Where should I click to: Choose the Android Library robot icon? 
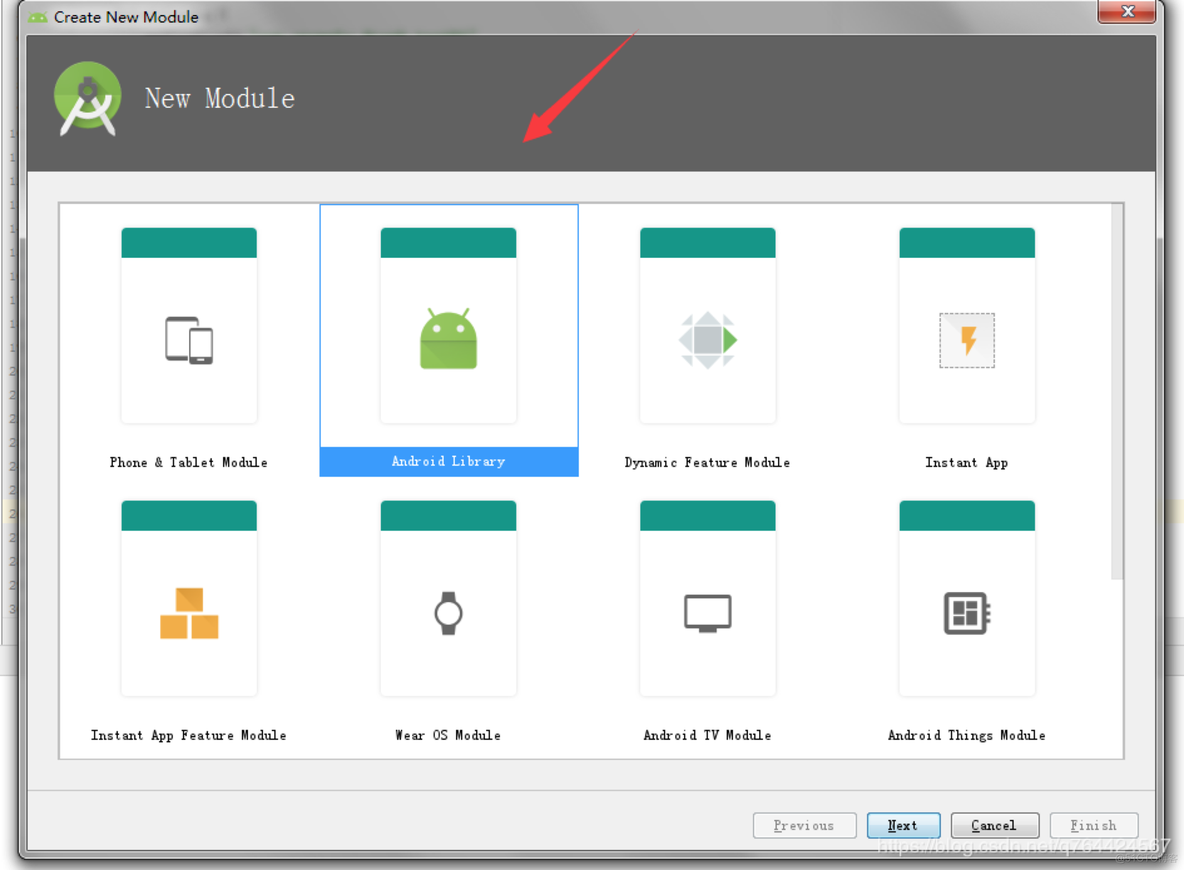tap(449, 338)
